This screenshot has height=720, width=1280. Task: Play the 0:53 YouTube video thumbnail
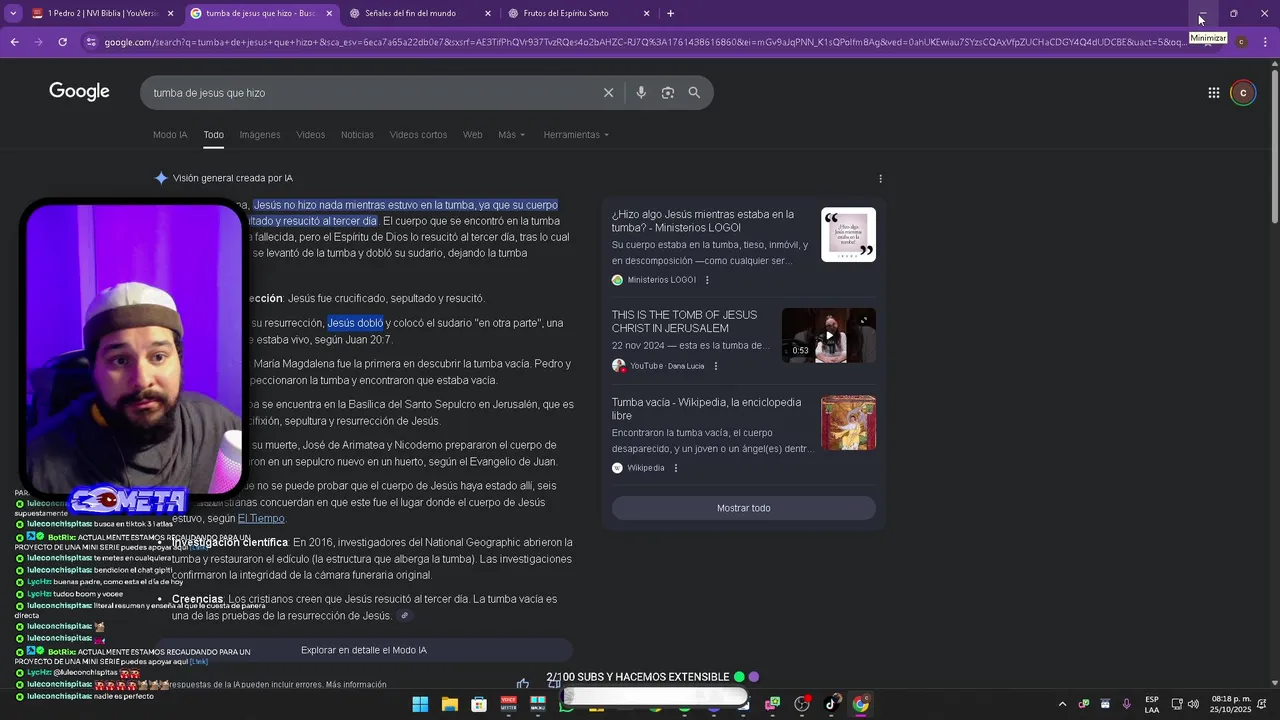pos(828,335)
